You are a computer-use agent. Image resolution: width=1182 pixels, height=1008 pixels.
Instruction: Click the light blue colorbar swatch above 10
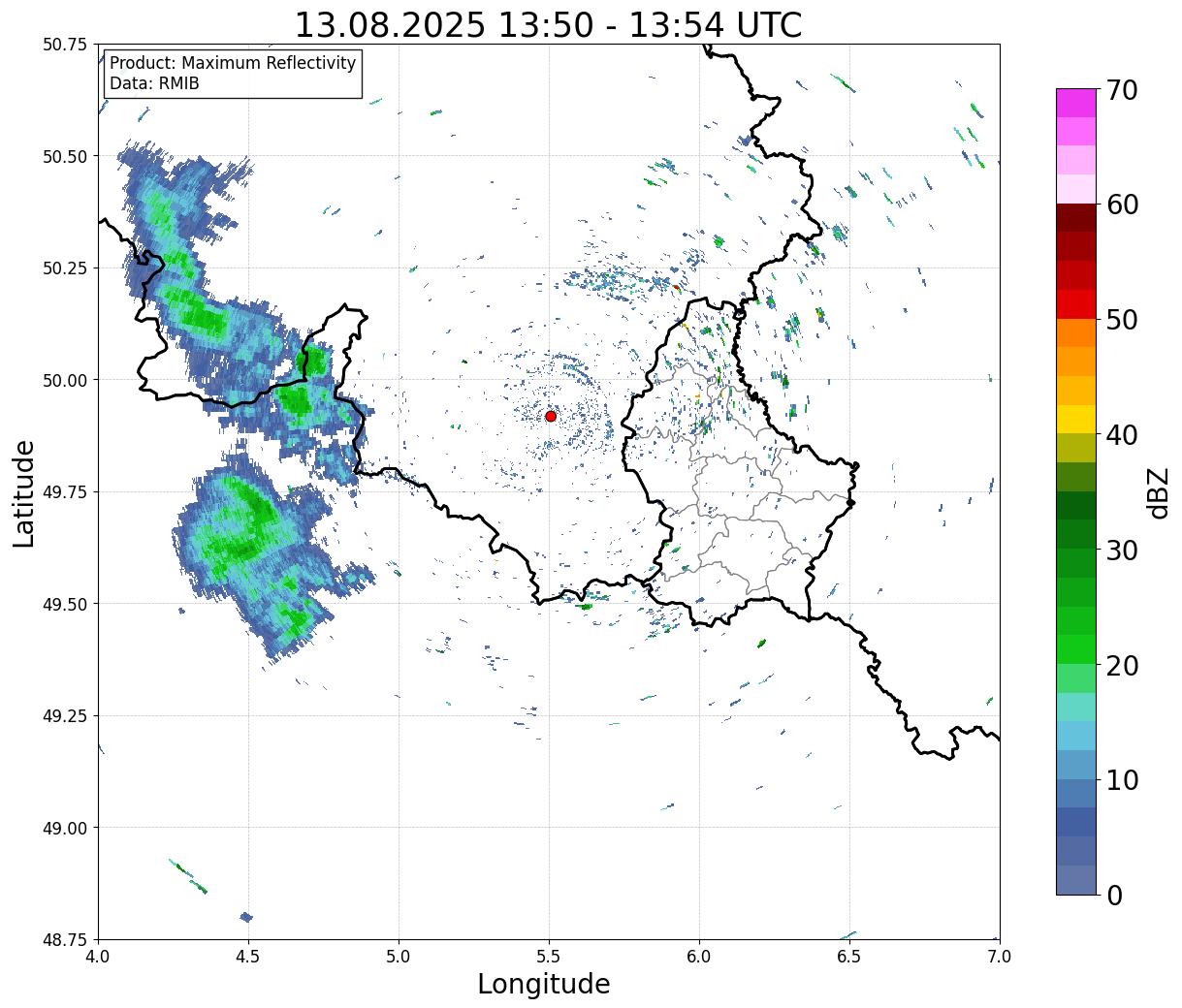pyautogui.click(x=1076, y=765)
